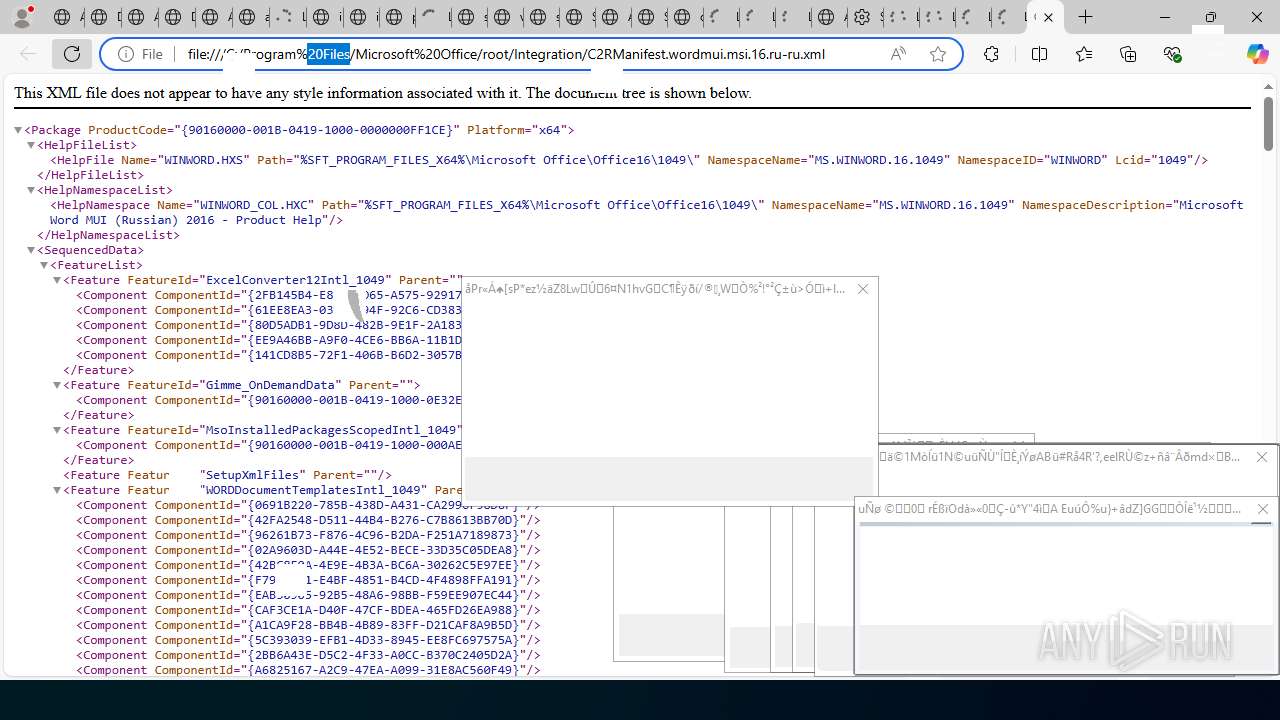View site information File icon
This screenshot has height=720, width=1280.
[x=140, y=54]
